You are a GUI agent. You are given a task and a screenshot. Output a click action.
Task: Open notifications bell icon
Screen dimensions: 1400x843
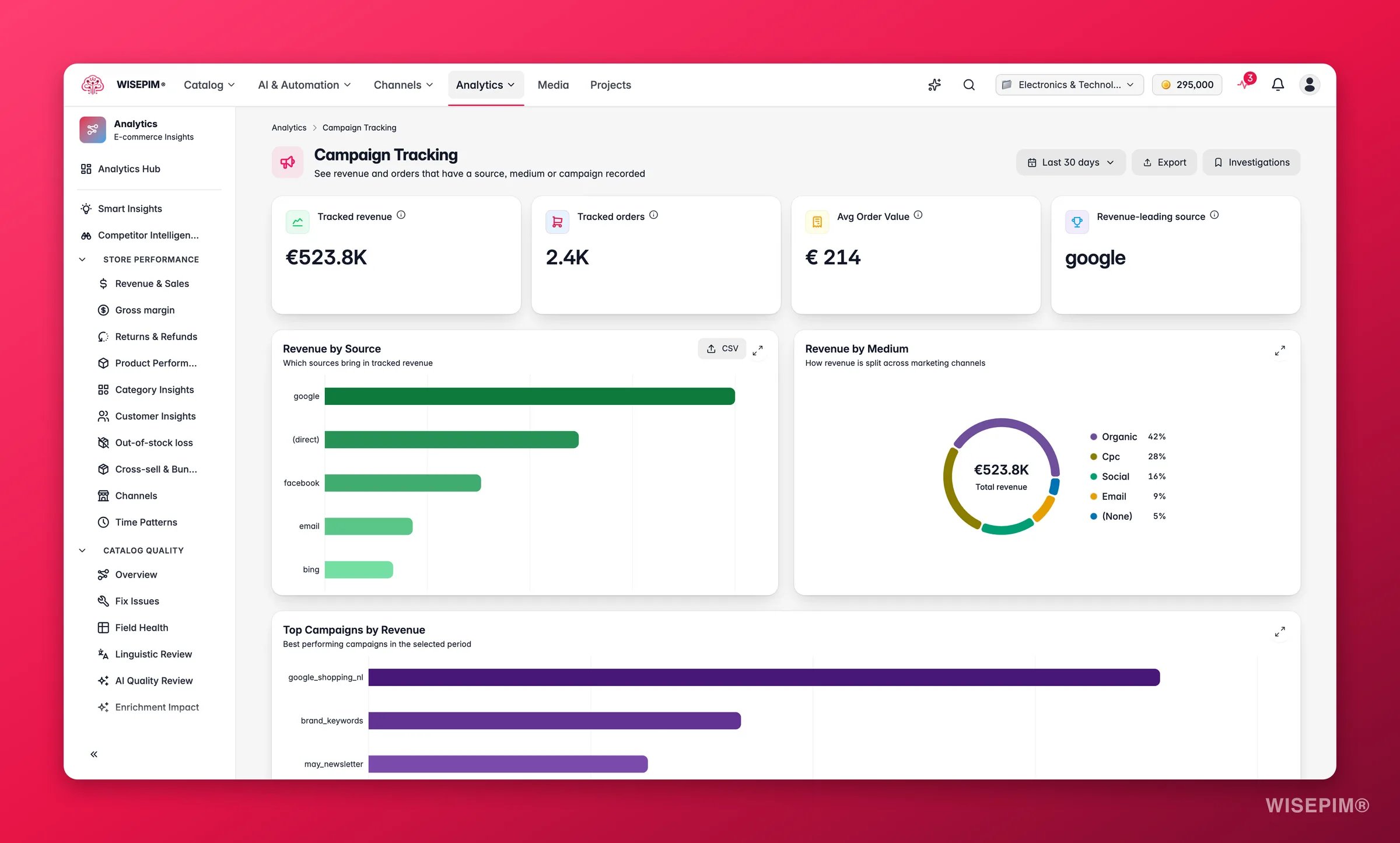(x=1277, y=85)
